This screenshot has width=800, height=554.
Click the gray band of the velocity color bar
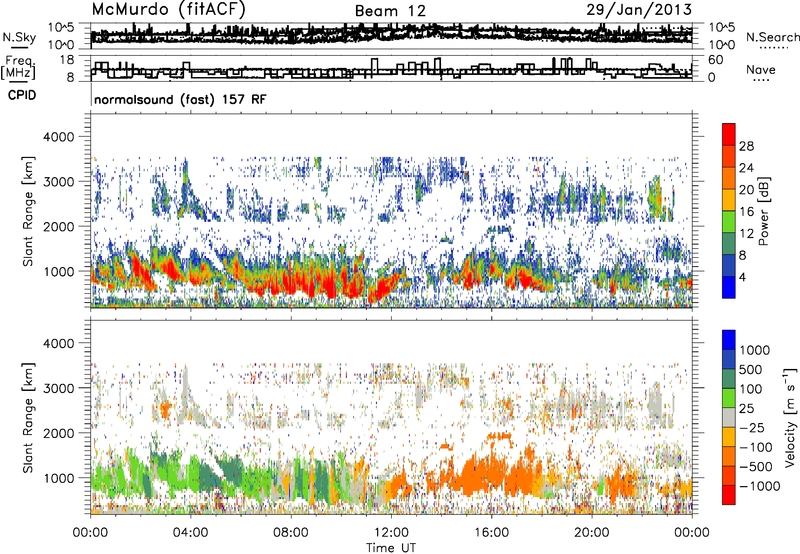point(729,418)
